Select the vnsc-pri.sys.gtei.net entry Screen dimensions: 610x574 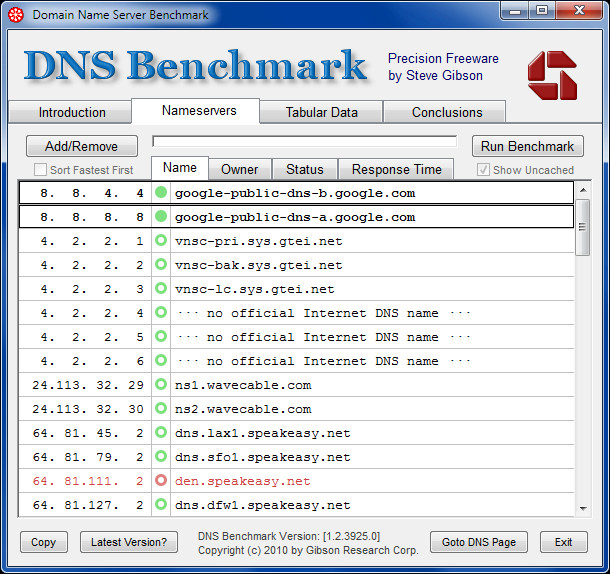(x=296, y=241)
